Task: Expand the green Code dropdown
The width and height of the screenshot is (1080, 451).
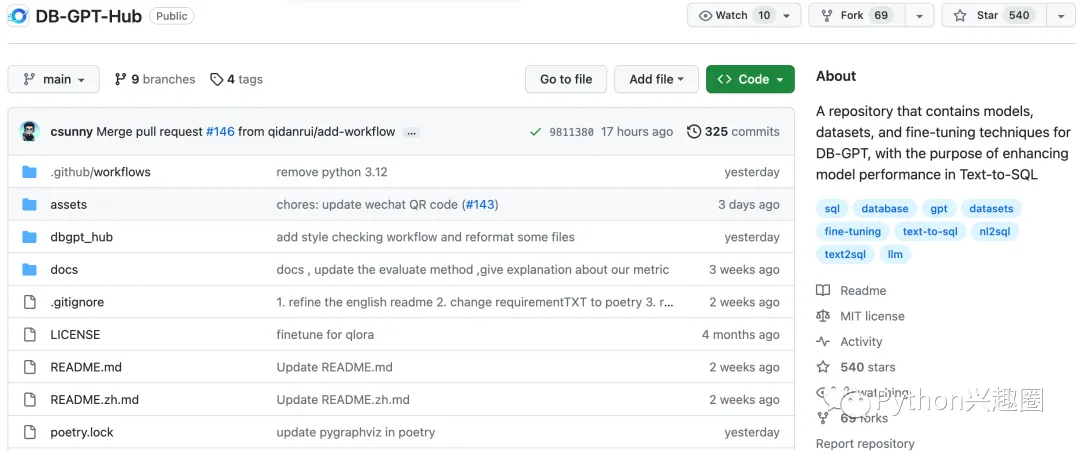Action: coord(750,79)
